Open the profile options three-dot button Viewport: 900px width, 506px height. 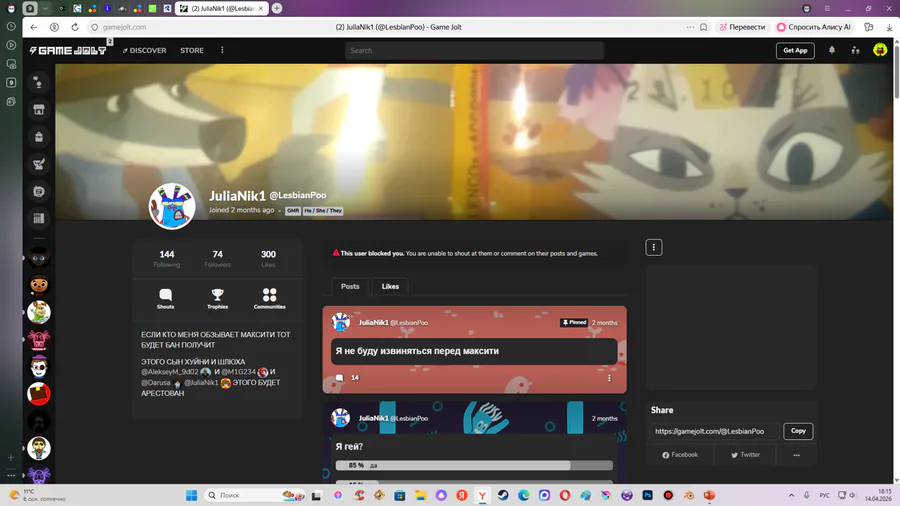point(653,247)
